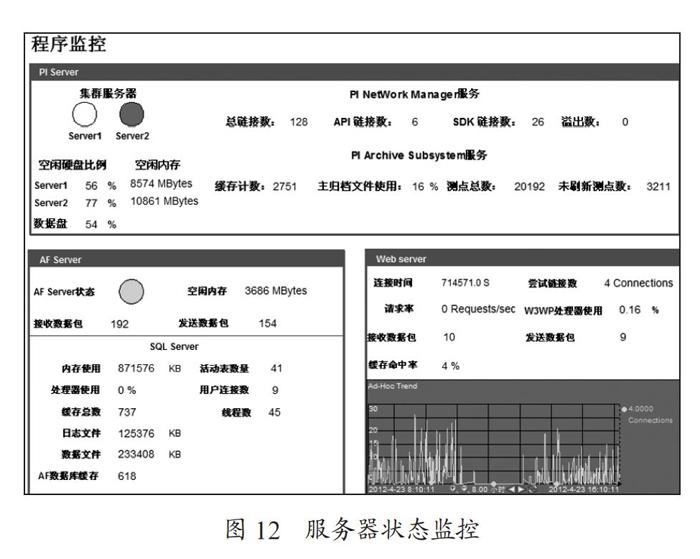This screenshot has height=559, width=700.
Task: Click the AF Server status indicator circle
Action: (131, 292)
